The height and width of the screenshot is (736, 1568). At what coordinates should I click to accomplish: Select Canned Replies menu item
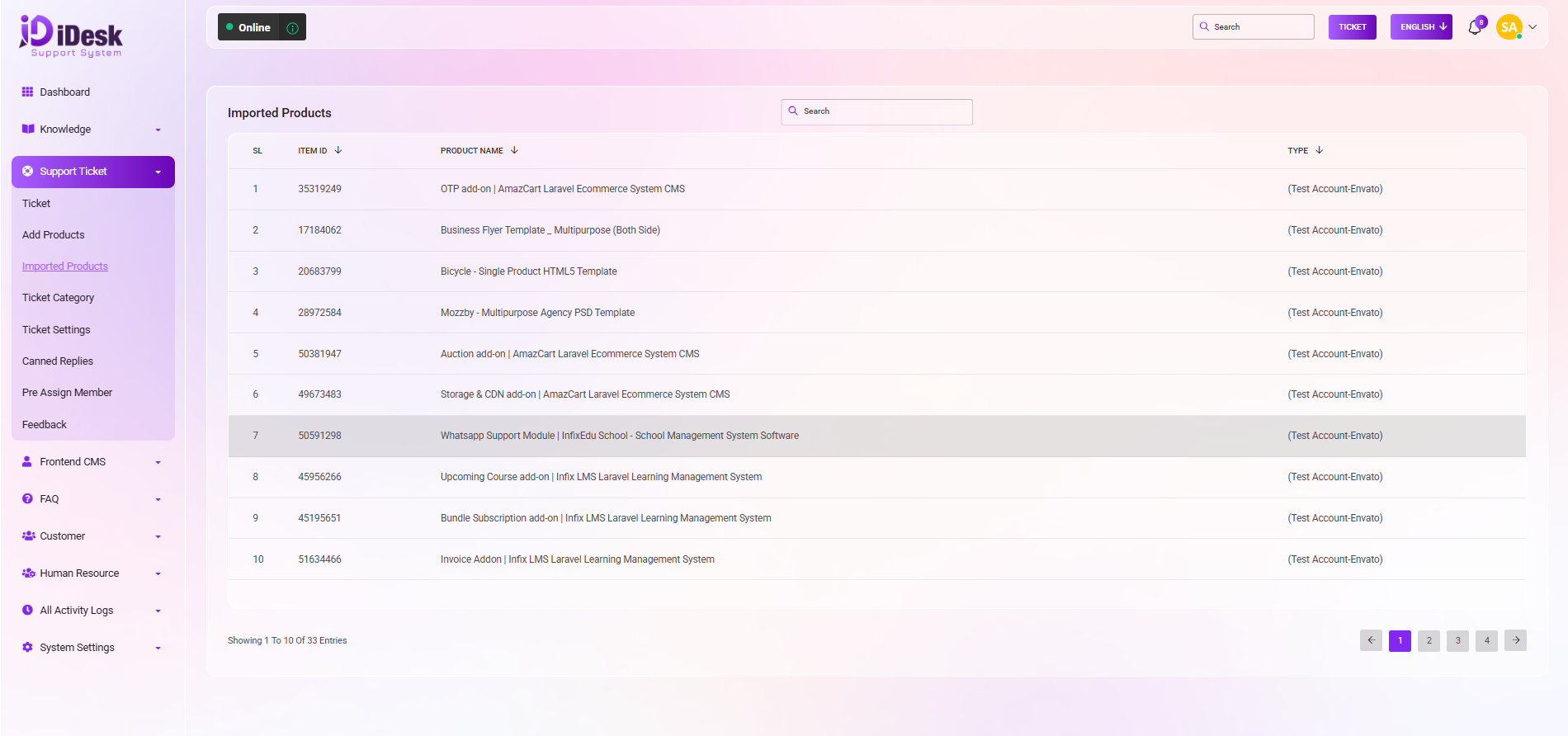(x=58, y=361)
